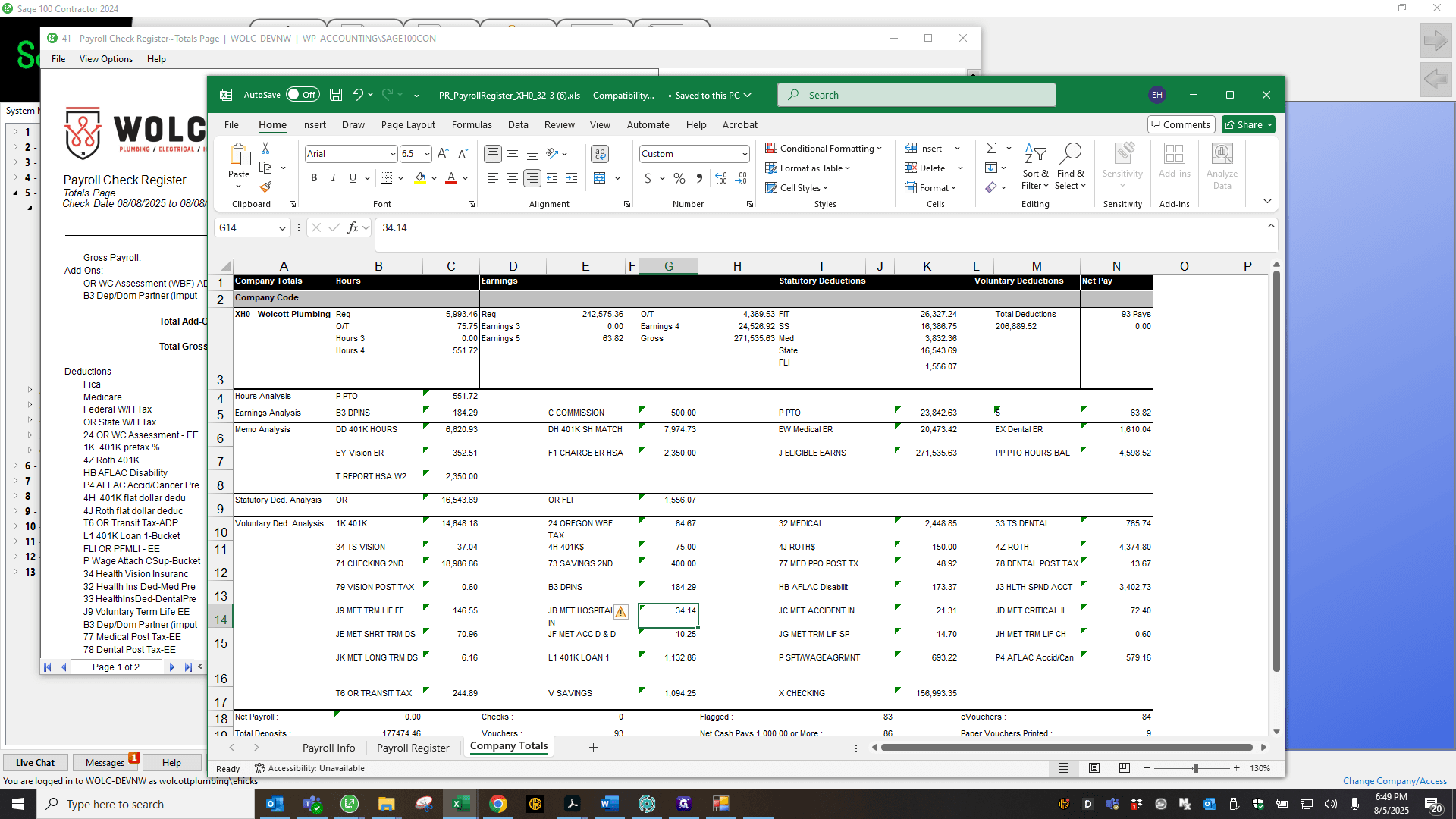
Task: Toggle underline formatting
Action: [353, 177]
